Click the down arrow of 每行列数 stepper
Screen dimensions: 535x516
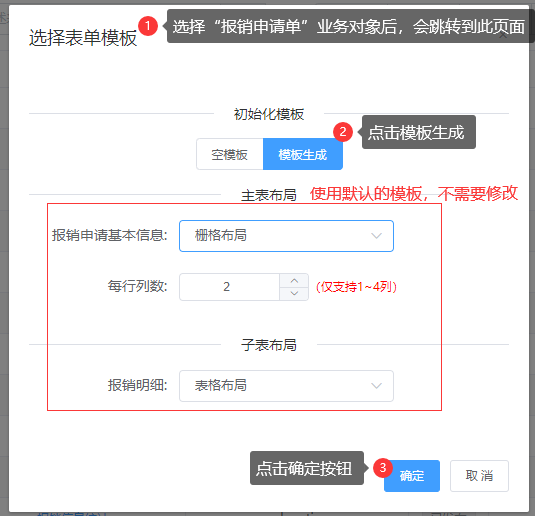294,293
